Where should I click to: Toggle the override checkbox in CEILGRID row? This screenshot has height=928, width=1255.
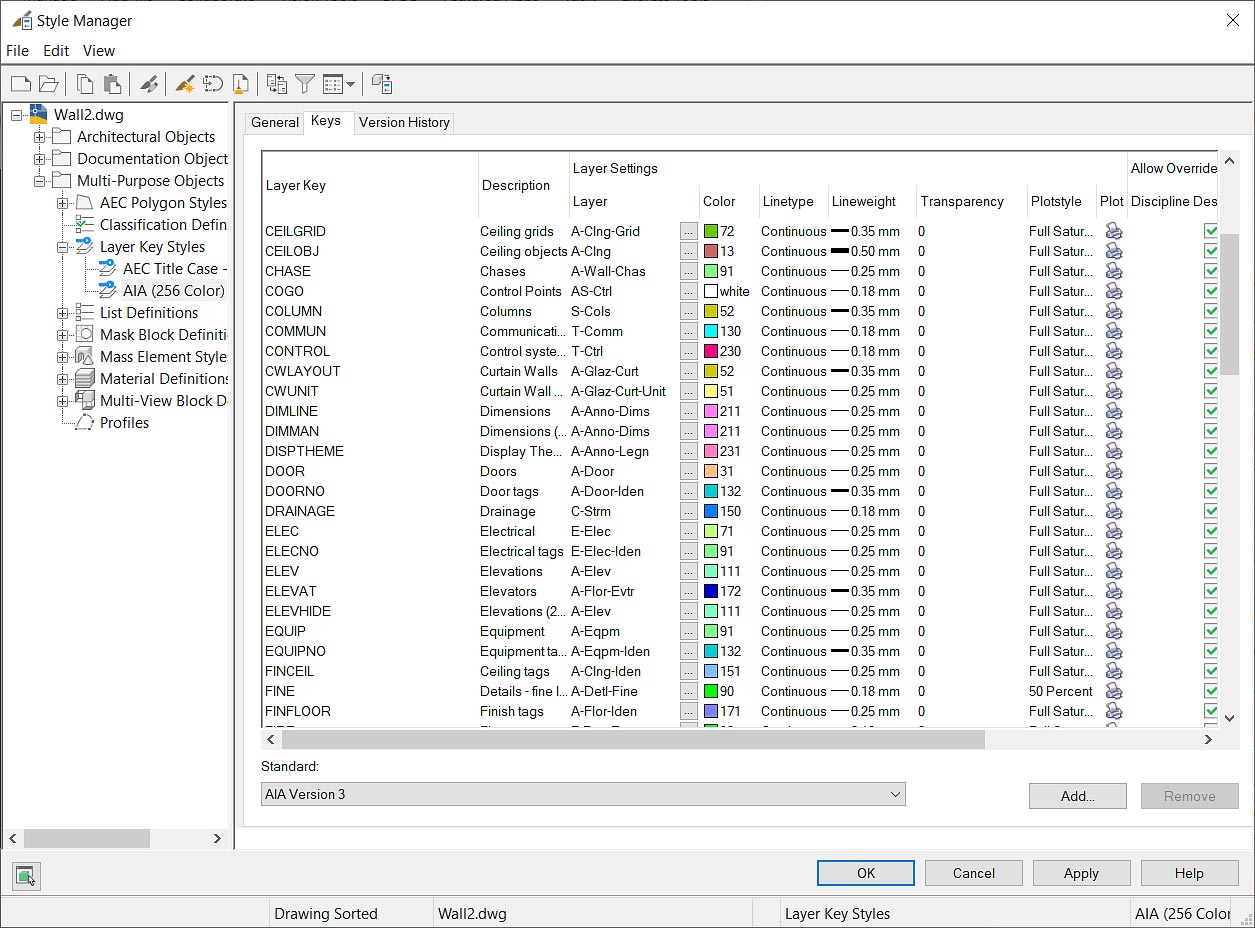click(1211, 231)
